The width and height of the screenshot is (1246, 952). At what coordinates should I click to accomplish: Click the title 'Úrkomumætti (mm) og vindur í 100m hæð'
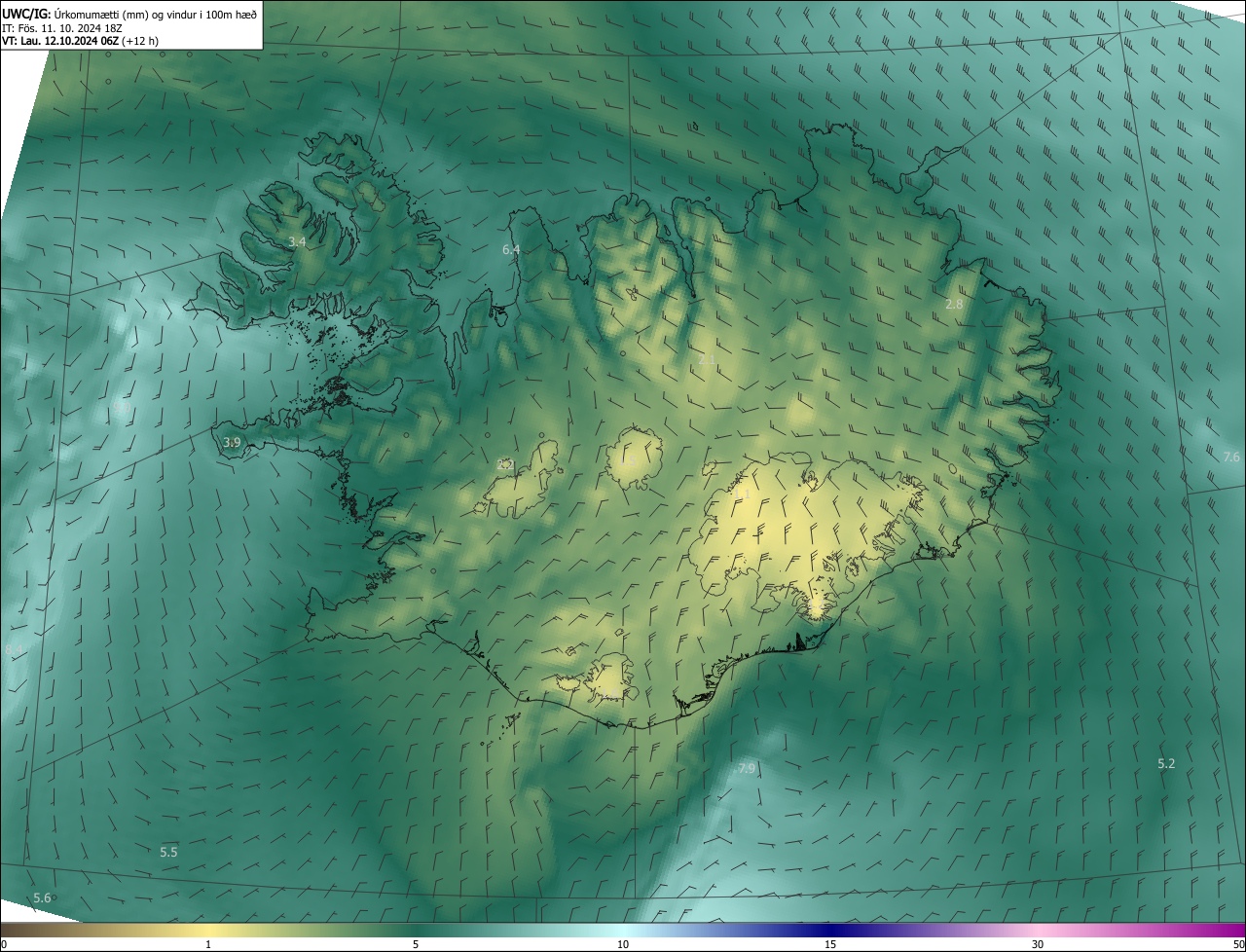click(156, 14)
